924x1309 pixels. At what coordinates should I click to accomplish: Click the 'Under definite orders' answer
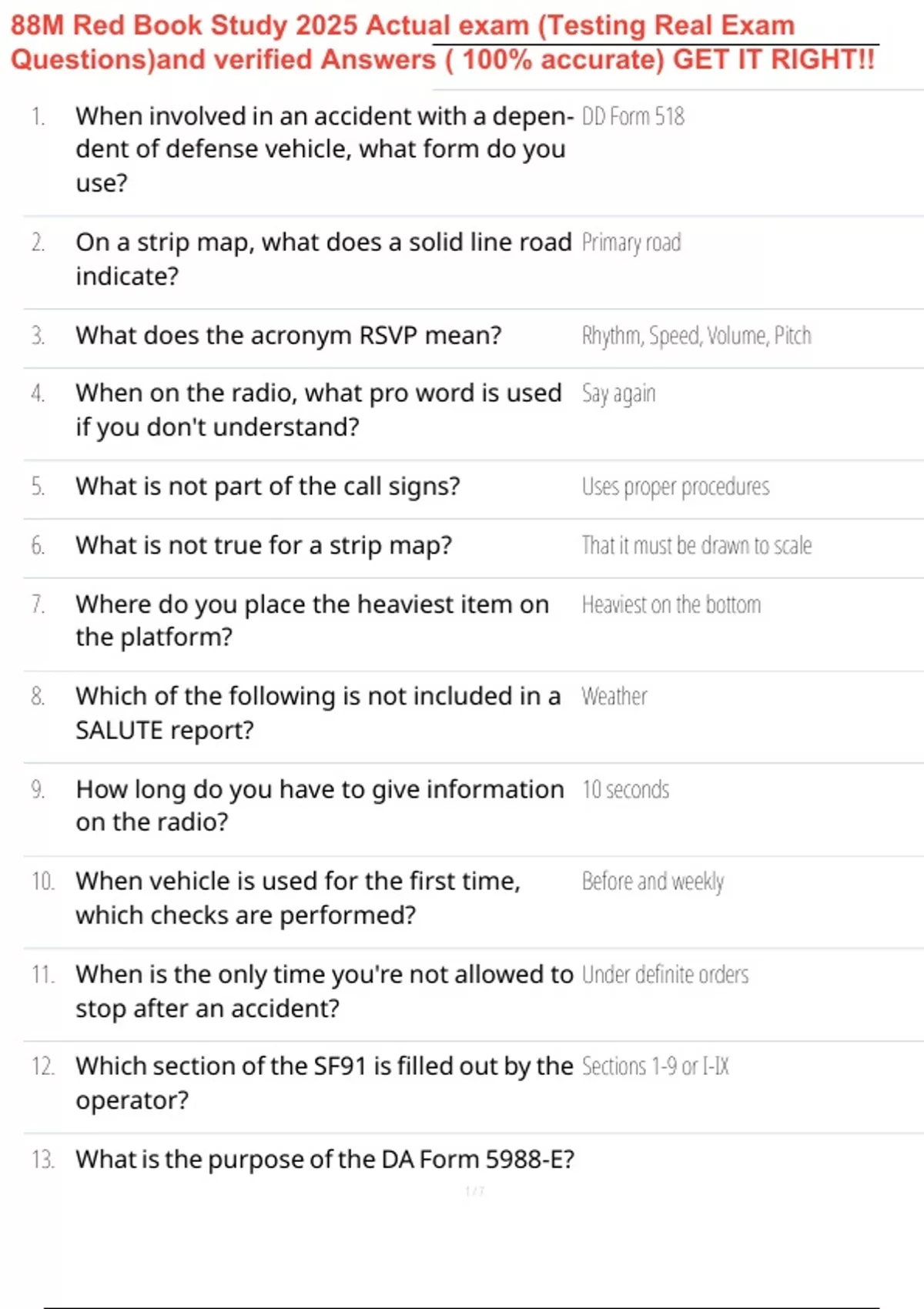pyautogui.click(x=665, y=975)
